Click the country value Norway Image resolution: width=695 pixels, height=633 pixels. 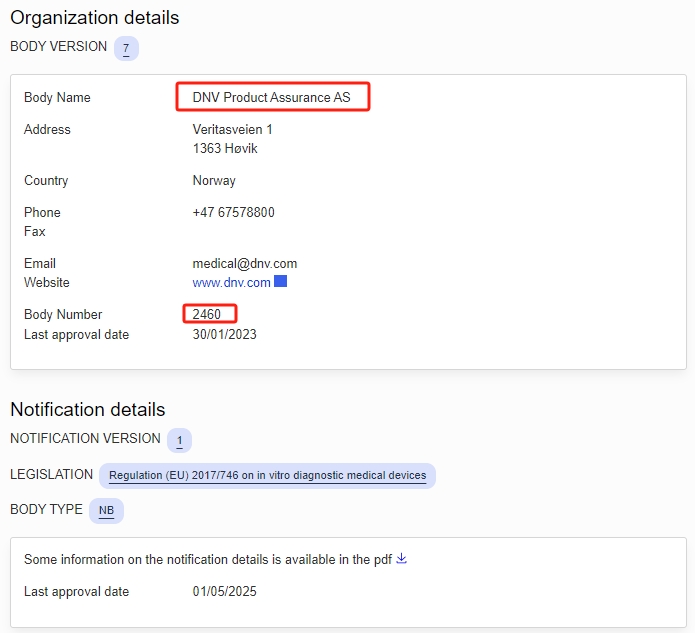tap(214, 180)
